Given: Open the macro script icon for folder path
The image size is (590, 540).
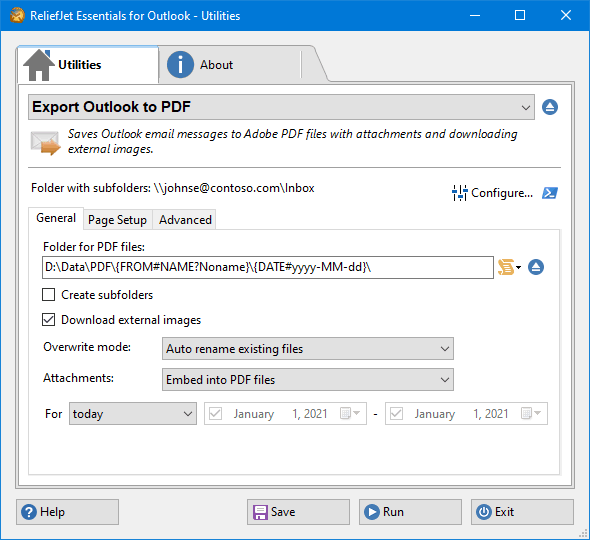Looking at the screenshot, I should point(509,267).
